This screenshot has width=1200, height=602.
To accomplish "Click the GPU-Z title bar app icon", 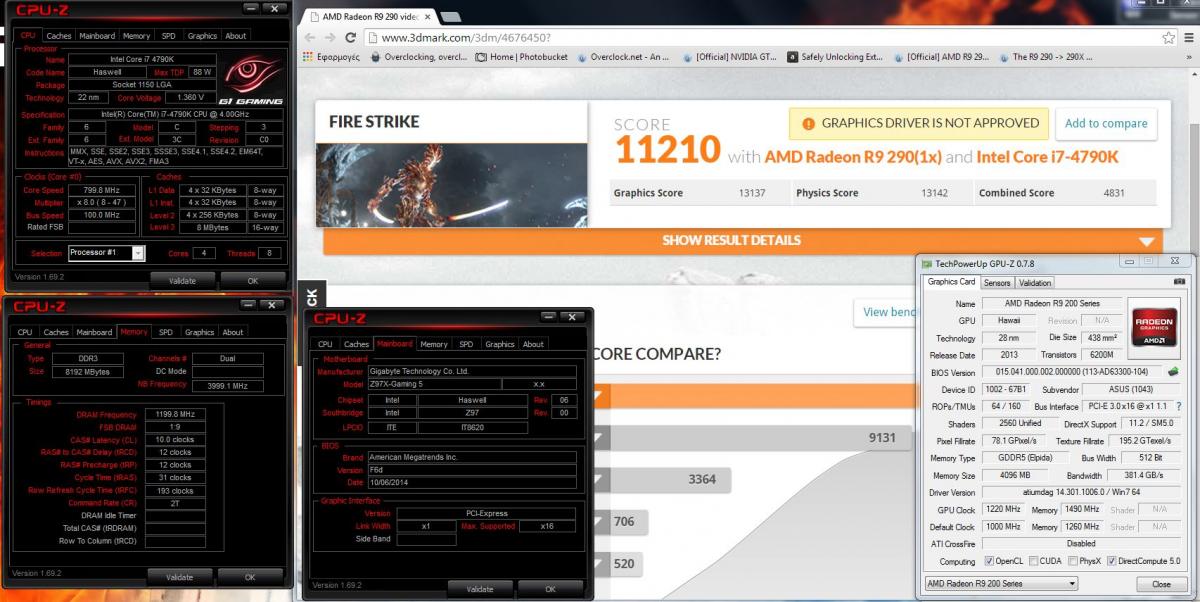I will tap(927, 263).
